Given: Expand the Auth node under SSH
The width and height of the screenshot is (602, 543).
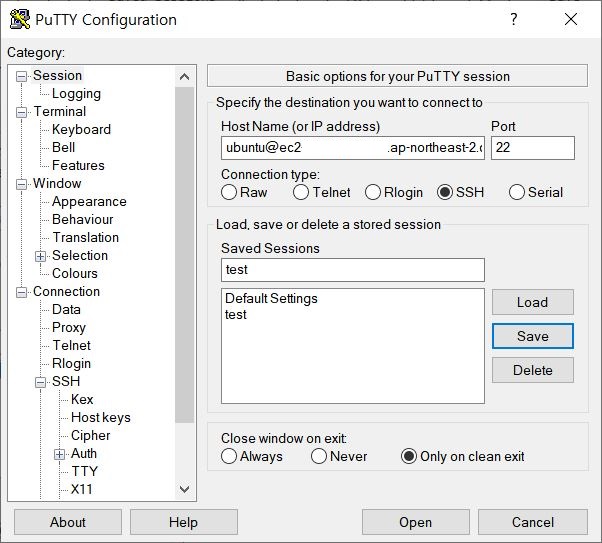Looking at the screenshot, I should point(59,454).
